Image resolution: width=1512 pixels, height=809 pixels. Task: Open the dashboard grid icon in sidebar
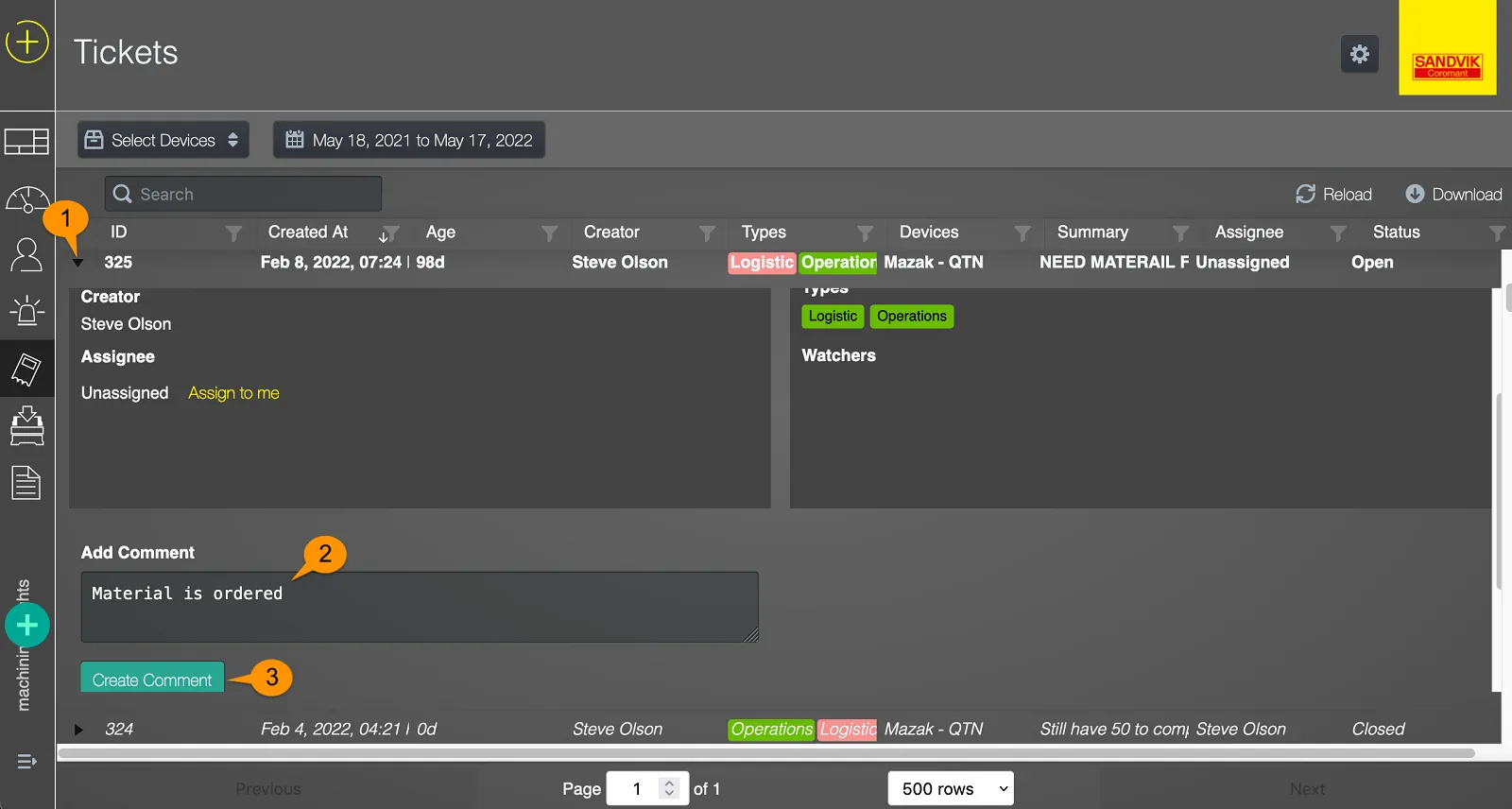click(x=26, y=142)
